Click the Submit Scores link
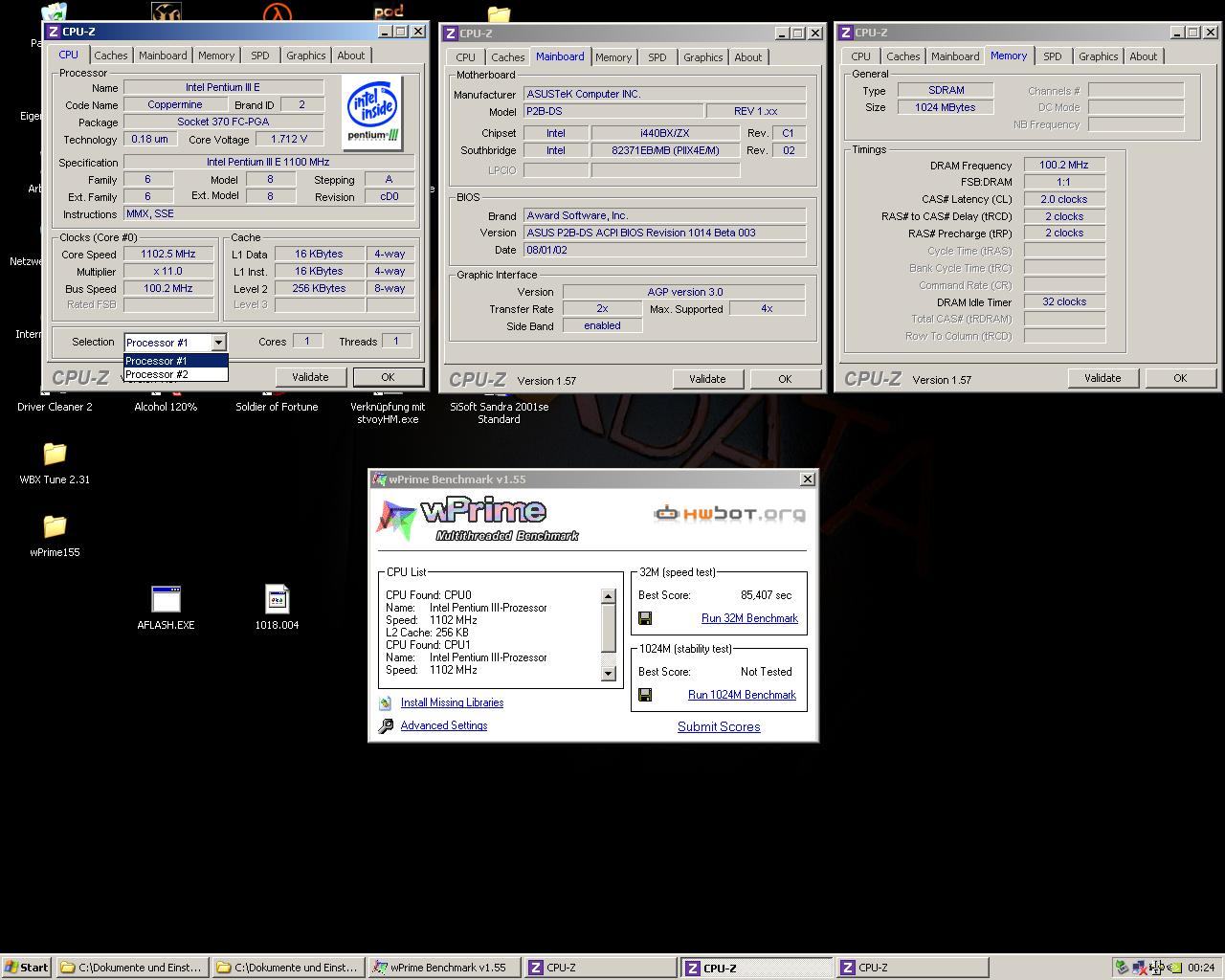 [x=719, y=726]
